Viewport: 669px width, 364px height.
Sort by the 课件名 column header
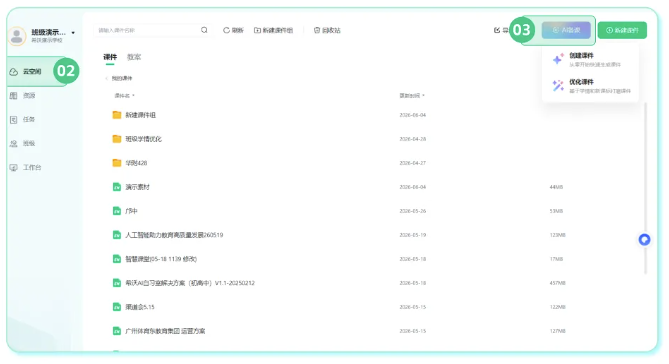tap(125, 96)
